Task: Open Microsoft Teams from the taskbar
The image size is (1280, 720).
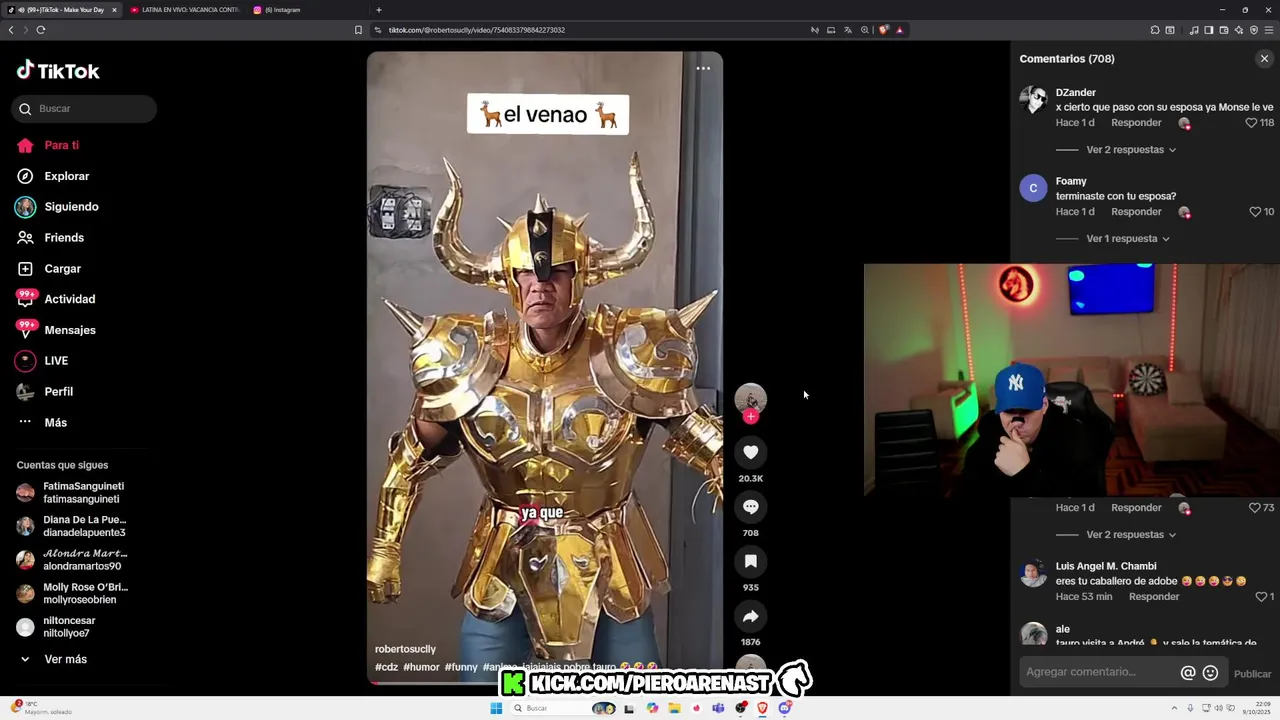Action: click(718, 708)
